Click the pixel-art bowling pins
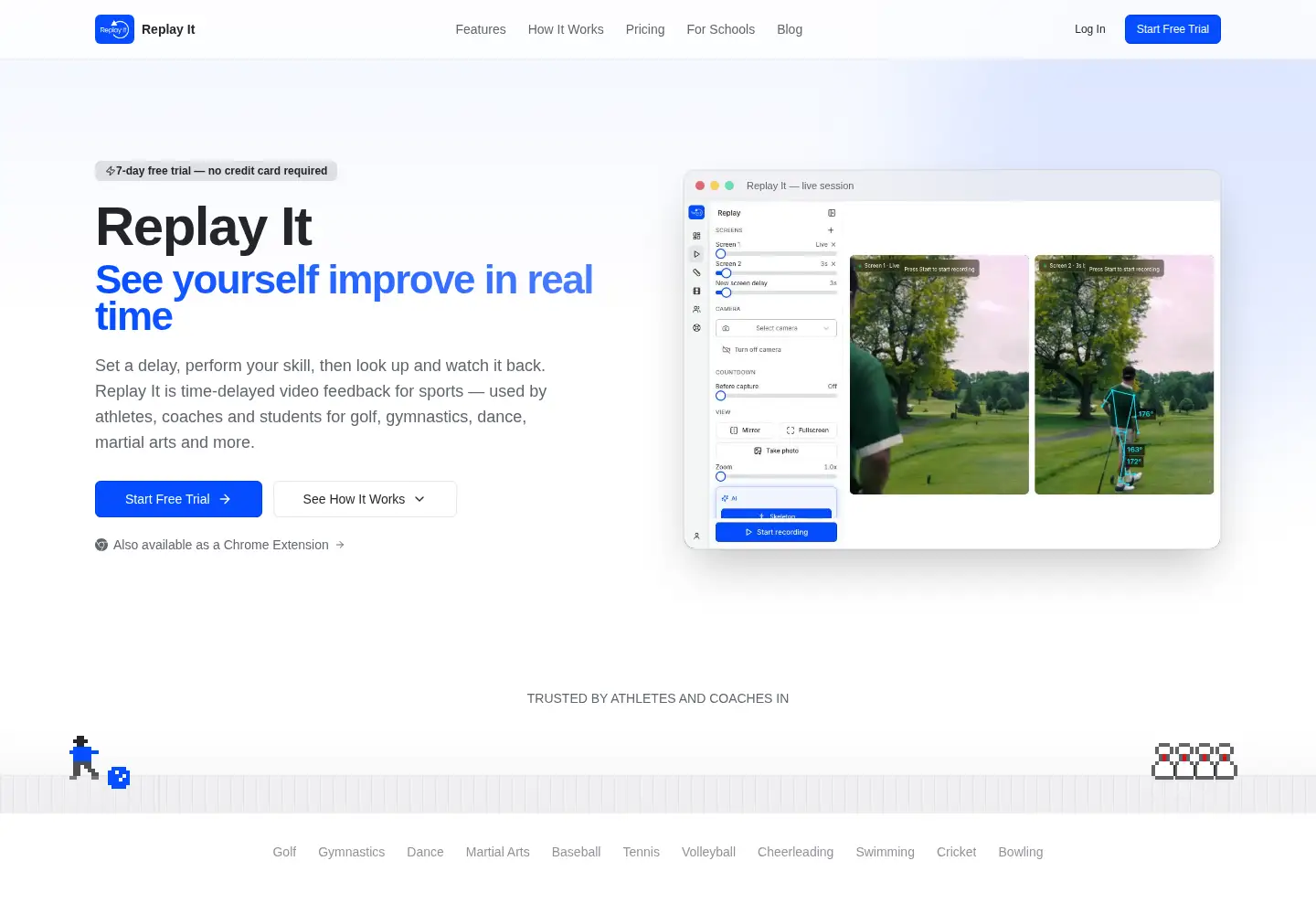This screenshot has width=1316, height=914. point(1194,760)
